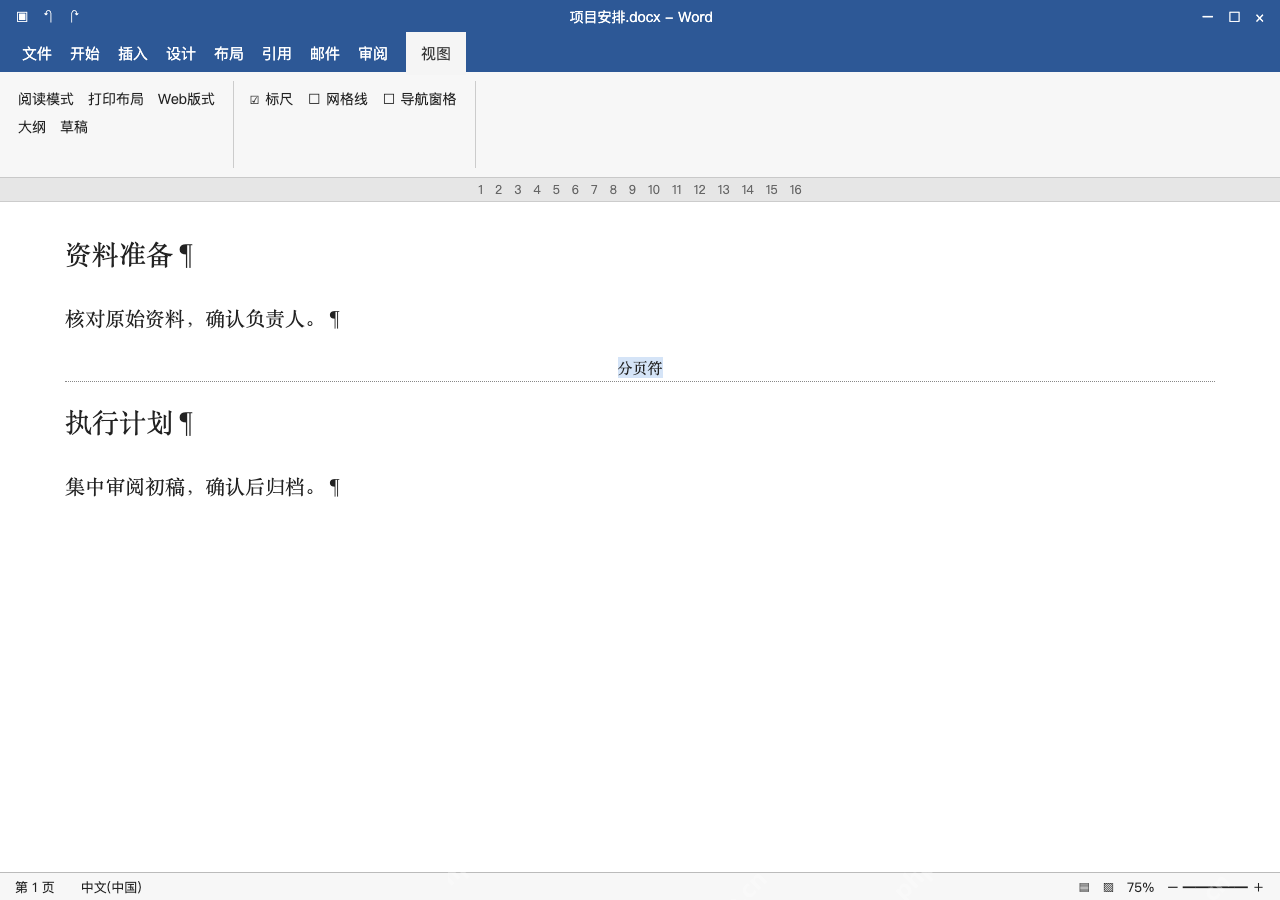Click the zoom slider track
The width and height of the screenshot is (1280, 900).
click(1215, 887)
